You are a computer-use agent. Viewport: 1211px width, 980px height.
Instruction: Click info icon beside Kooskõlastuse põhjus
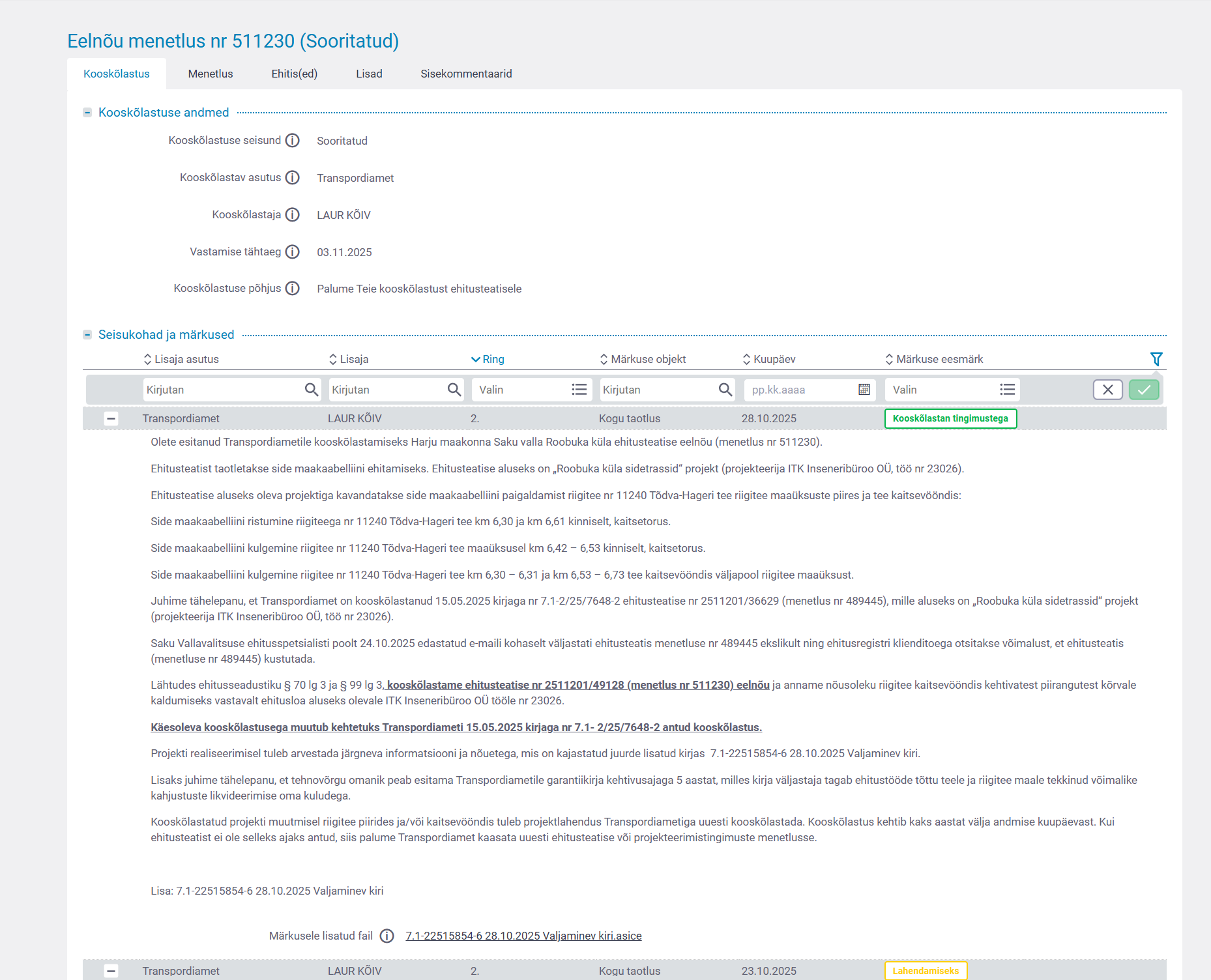(293, 289)
